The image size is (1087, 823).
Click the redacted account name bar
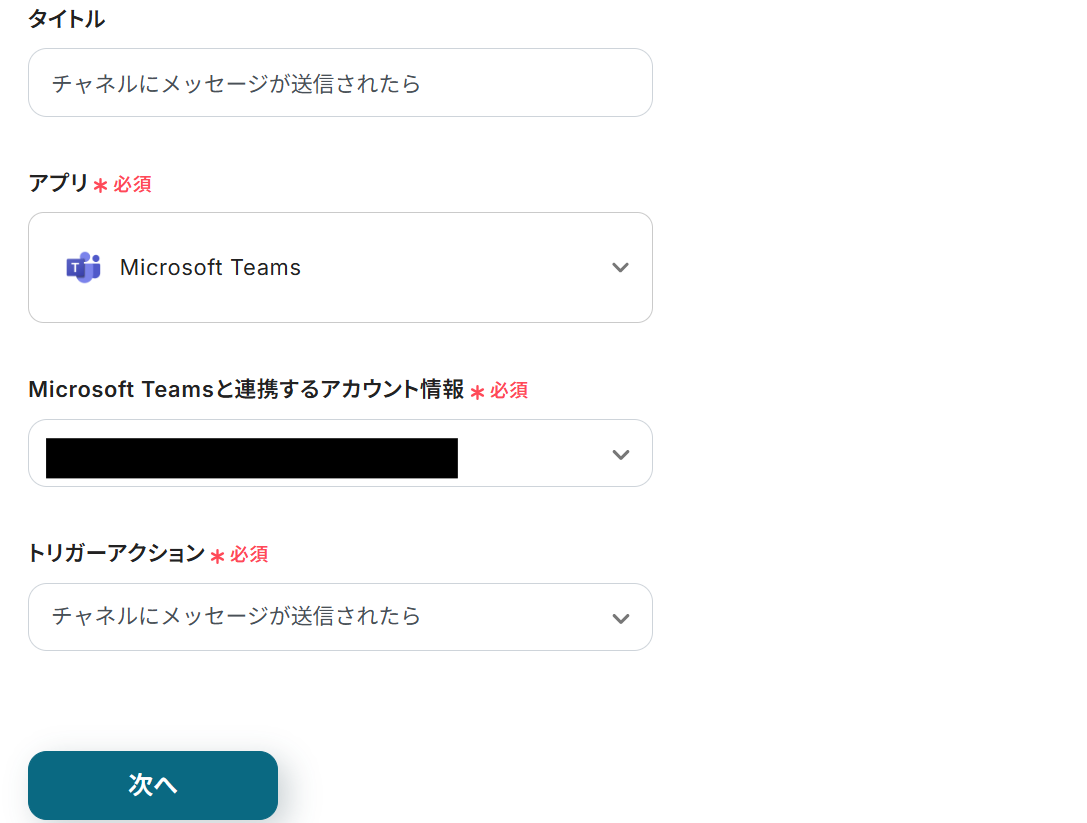(x=252, y=458)
